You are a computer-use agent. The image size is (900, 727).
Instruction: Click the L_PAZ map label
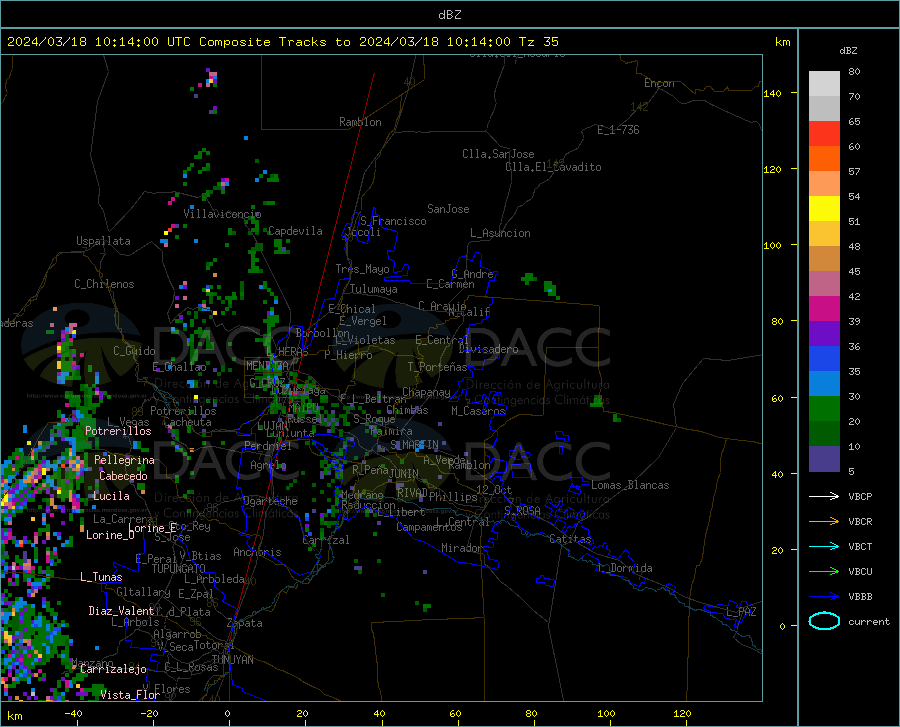741,612
